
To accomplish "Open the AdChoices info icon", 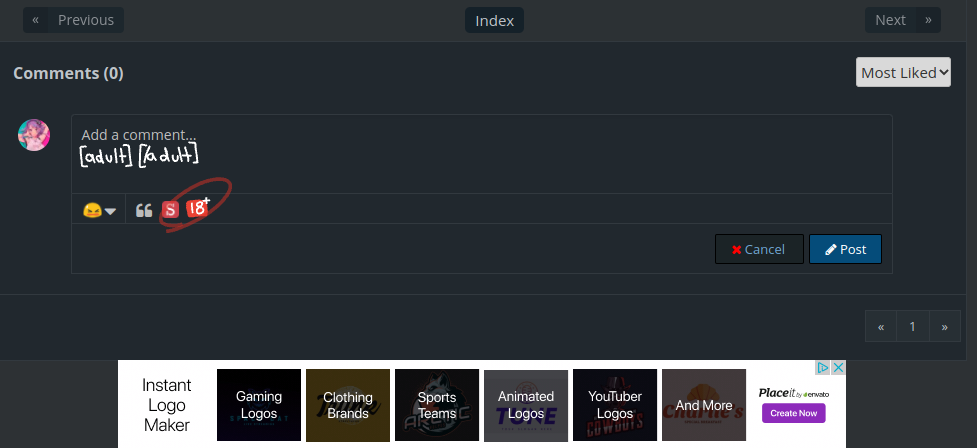I will coord(824,368).
